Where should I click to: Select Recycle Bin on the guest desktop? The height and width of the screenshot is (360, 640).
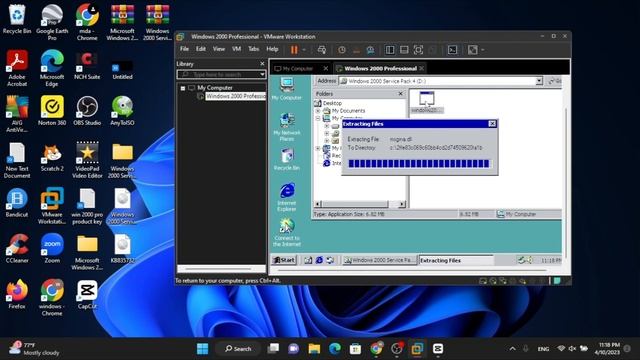pos(287,160)
